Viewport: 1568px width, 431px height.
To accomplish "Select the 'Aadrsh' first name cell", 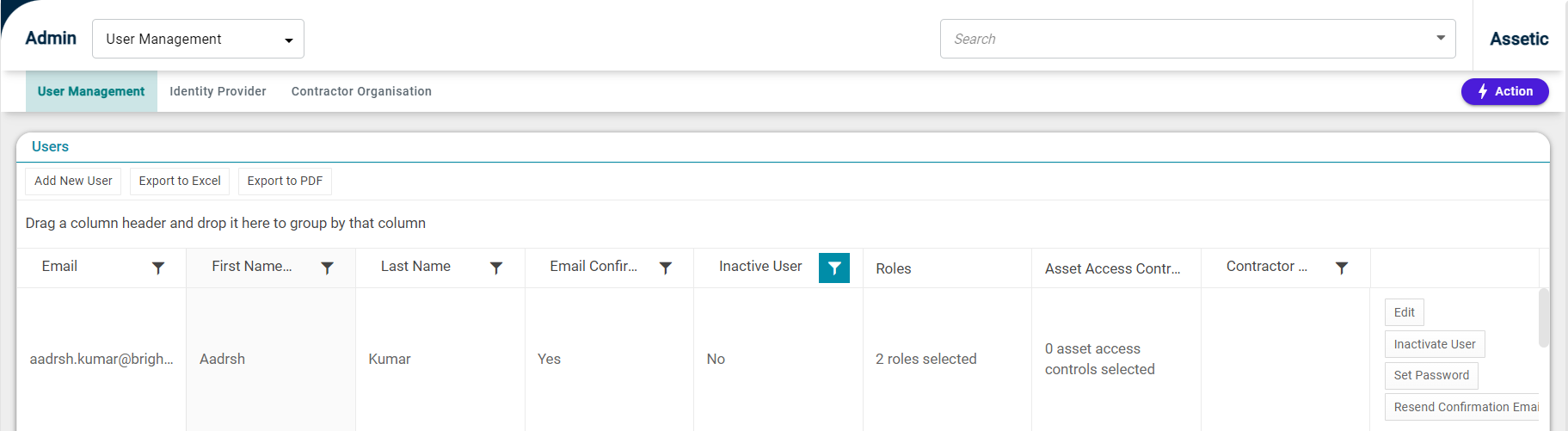I will pyautogui.click(x=270, y=360).
